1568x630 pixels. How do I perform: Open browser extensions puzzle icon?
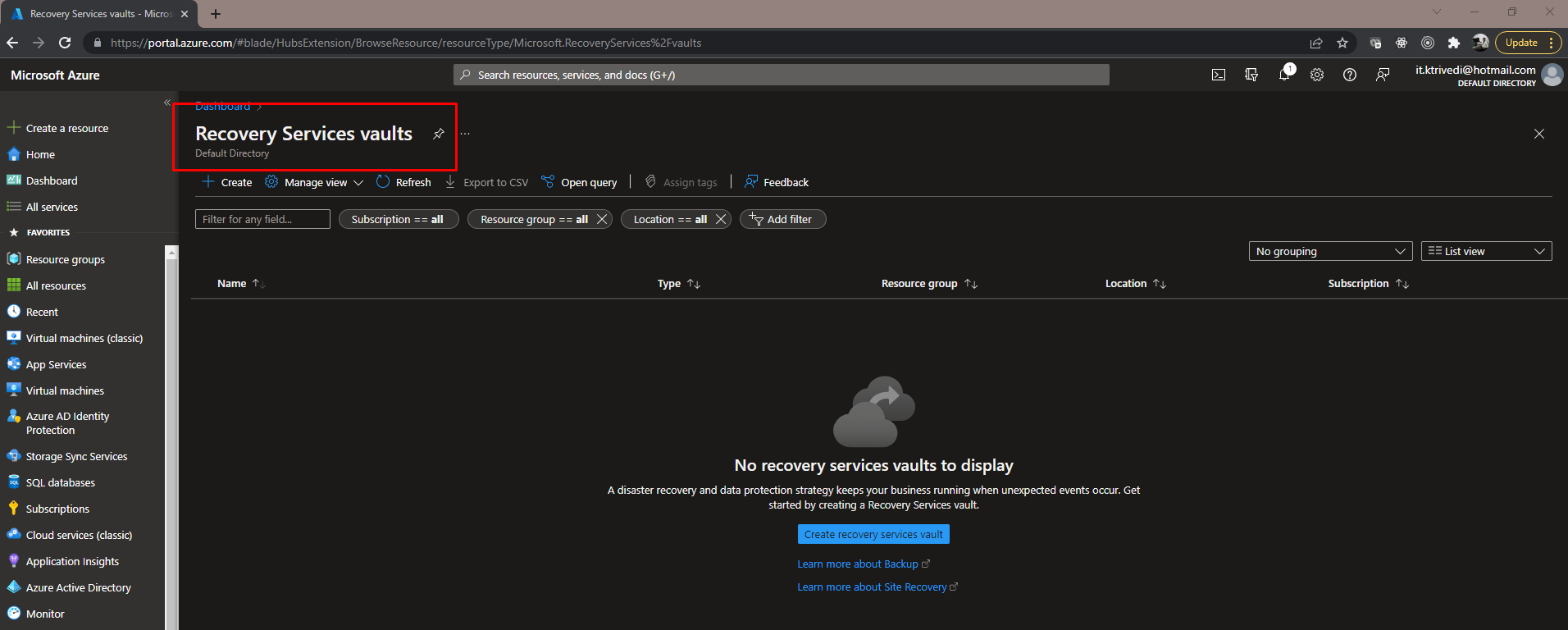1454,43
